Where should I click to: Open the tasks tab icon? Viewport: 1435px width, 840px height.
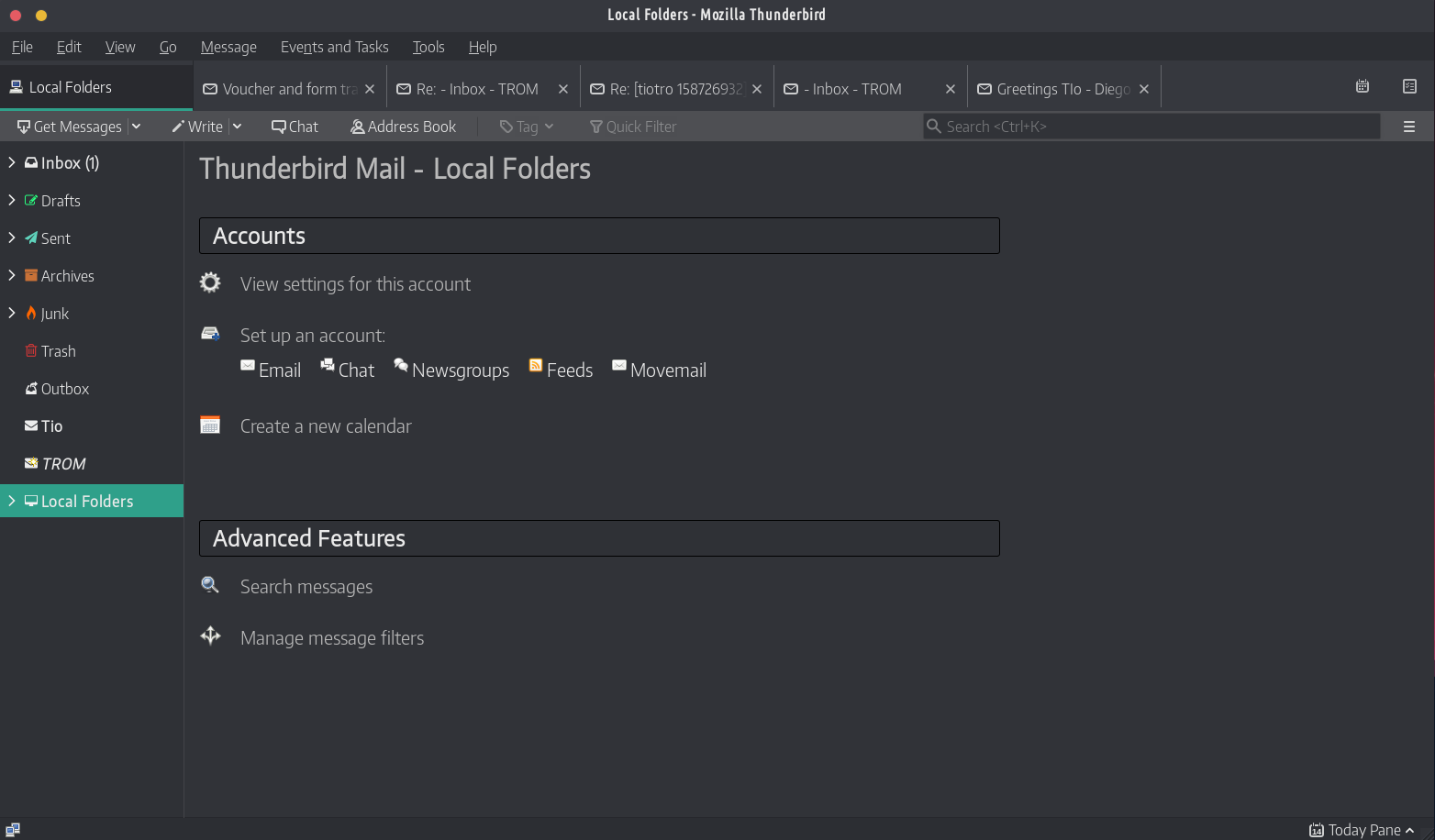pyautogui.click(x=1410, y=86)
